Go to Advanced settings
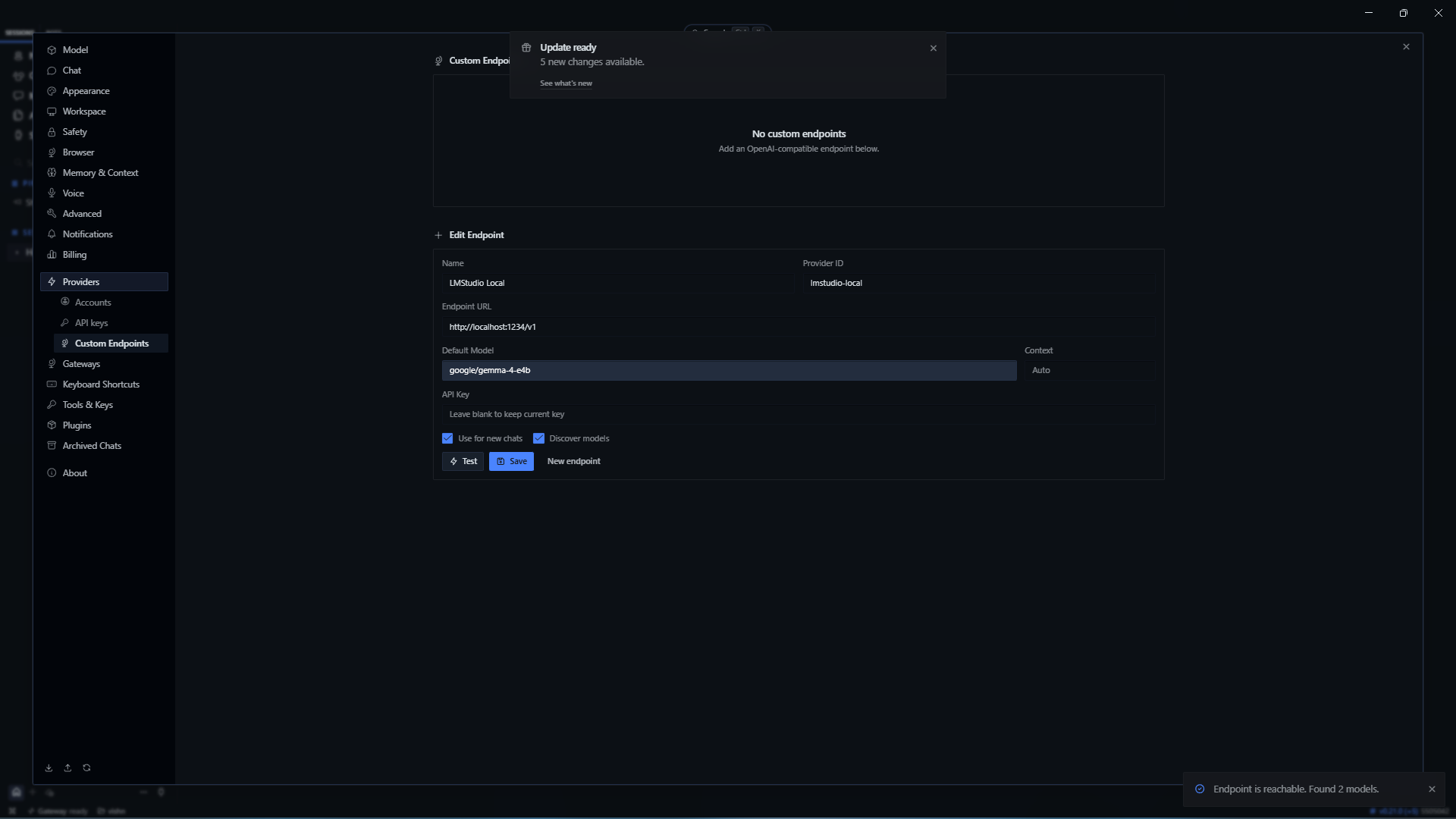 [x=104, y=214]
